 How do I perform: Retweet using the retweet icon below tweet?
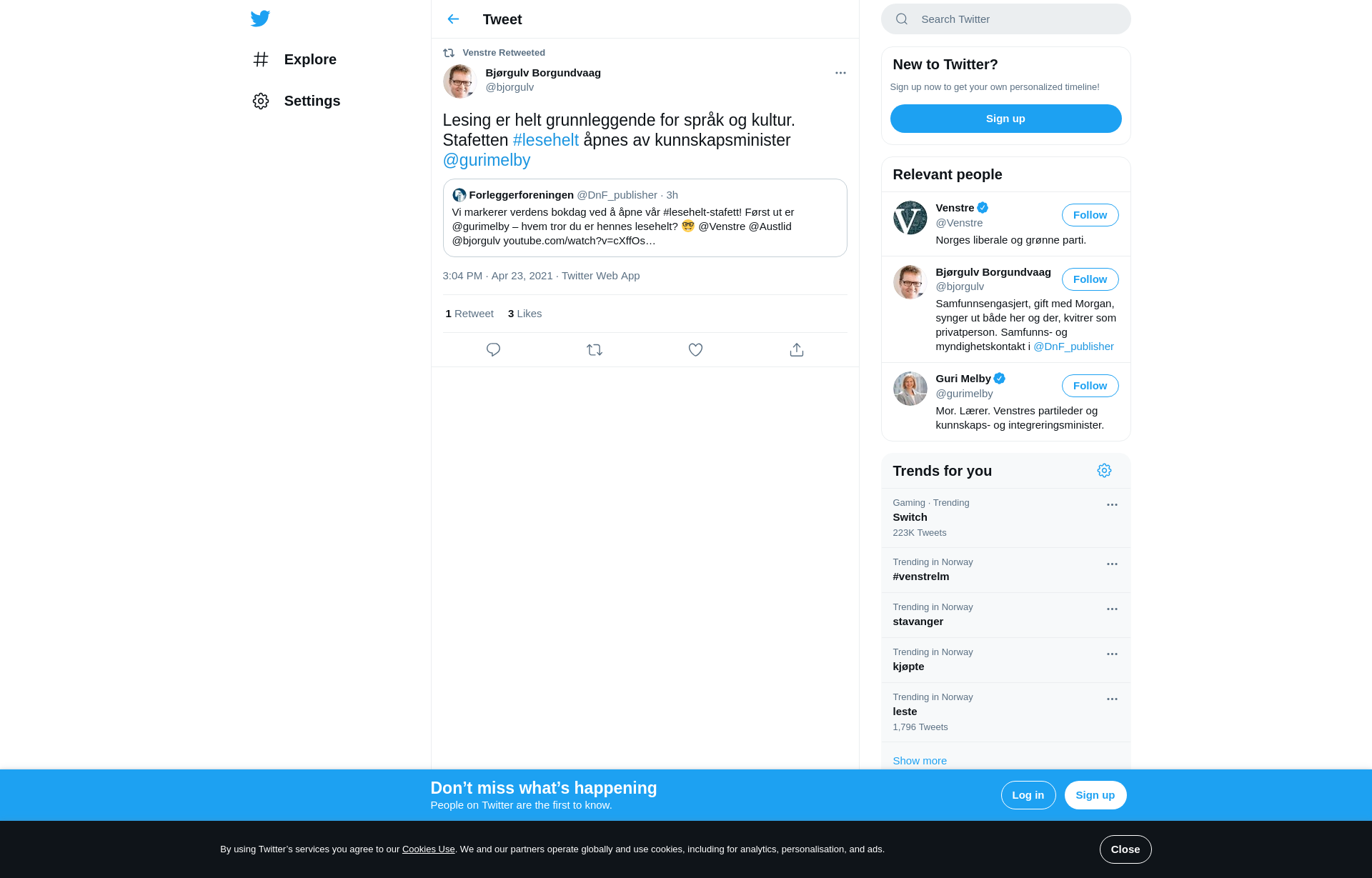595,350
